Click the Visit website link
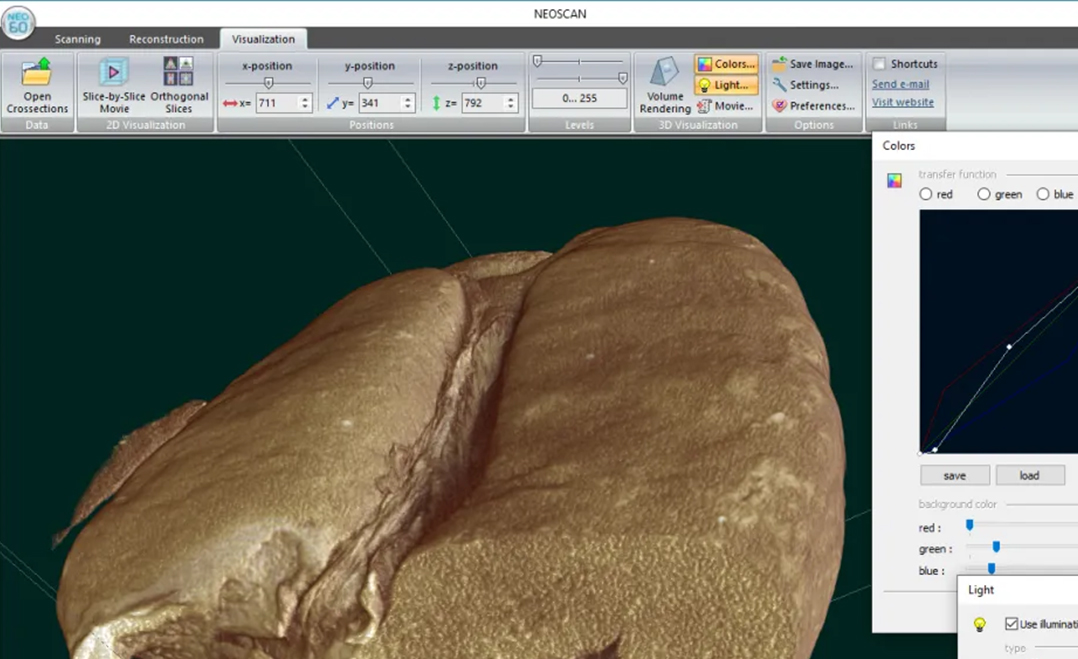 point(902,102)
